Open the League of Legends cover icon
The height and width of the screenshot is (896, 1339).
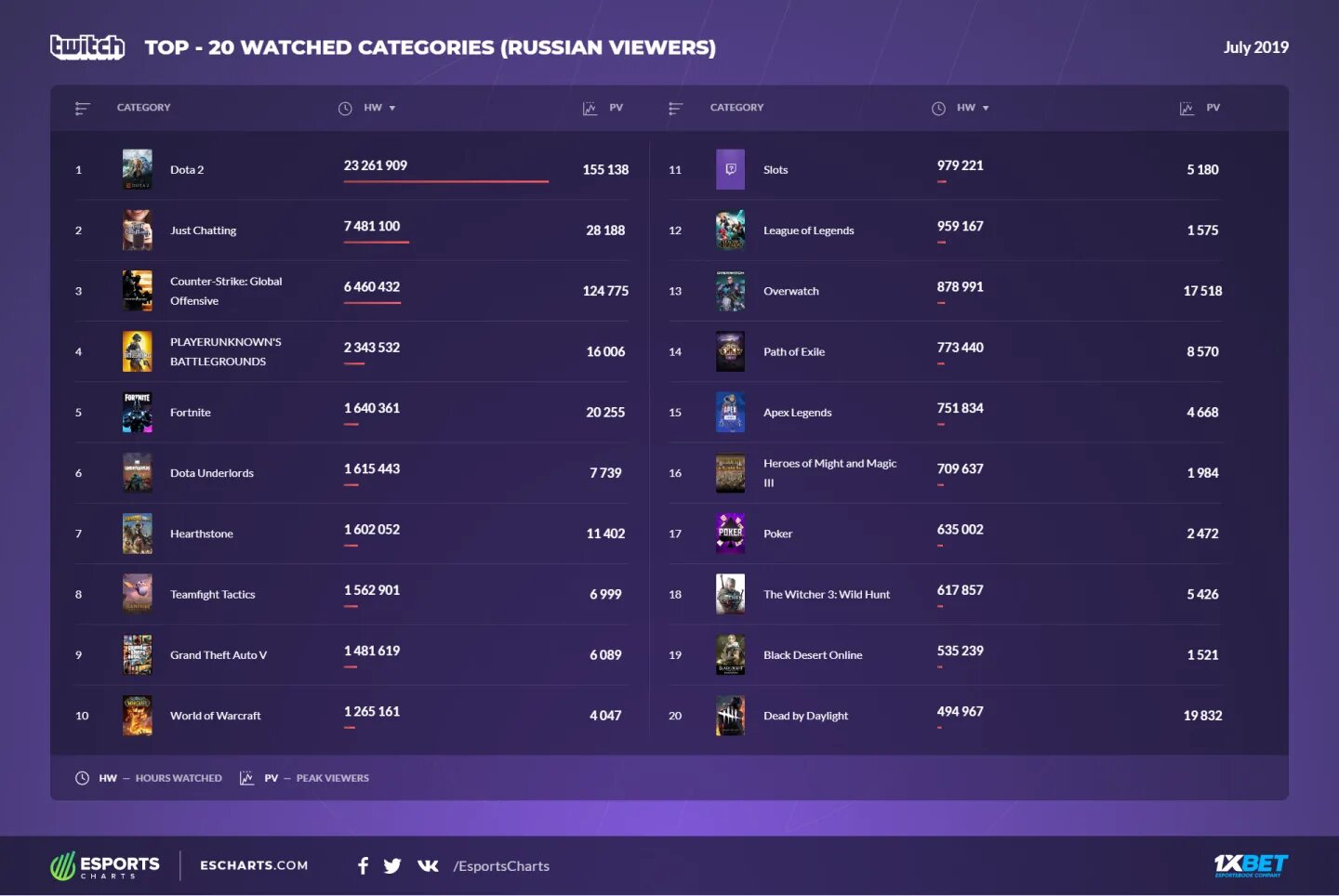[x=731, y=231]
